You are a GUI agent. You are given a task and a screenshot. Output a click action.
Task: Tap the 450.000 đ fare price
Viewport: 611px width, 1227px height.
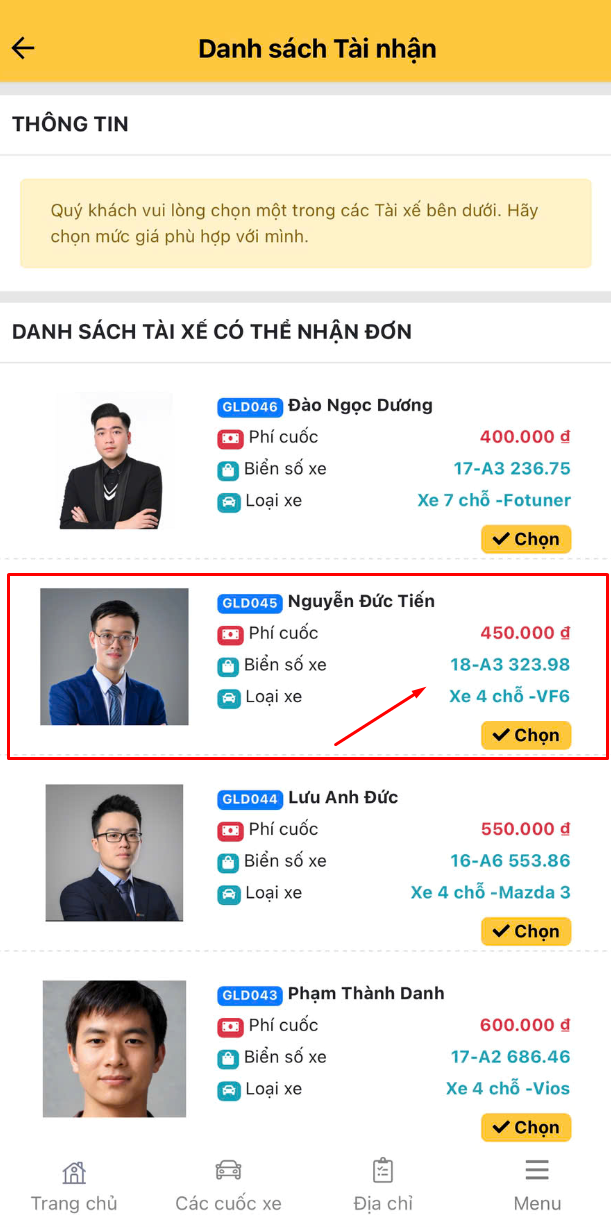pyautogui.click(x=525, y=633)
